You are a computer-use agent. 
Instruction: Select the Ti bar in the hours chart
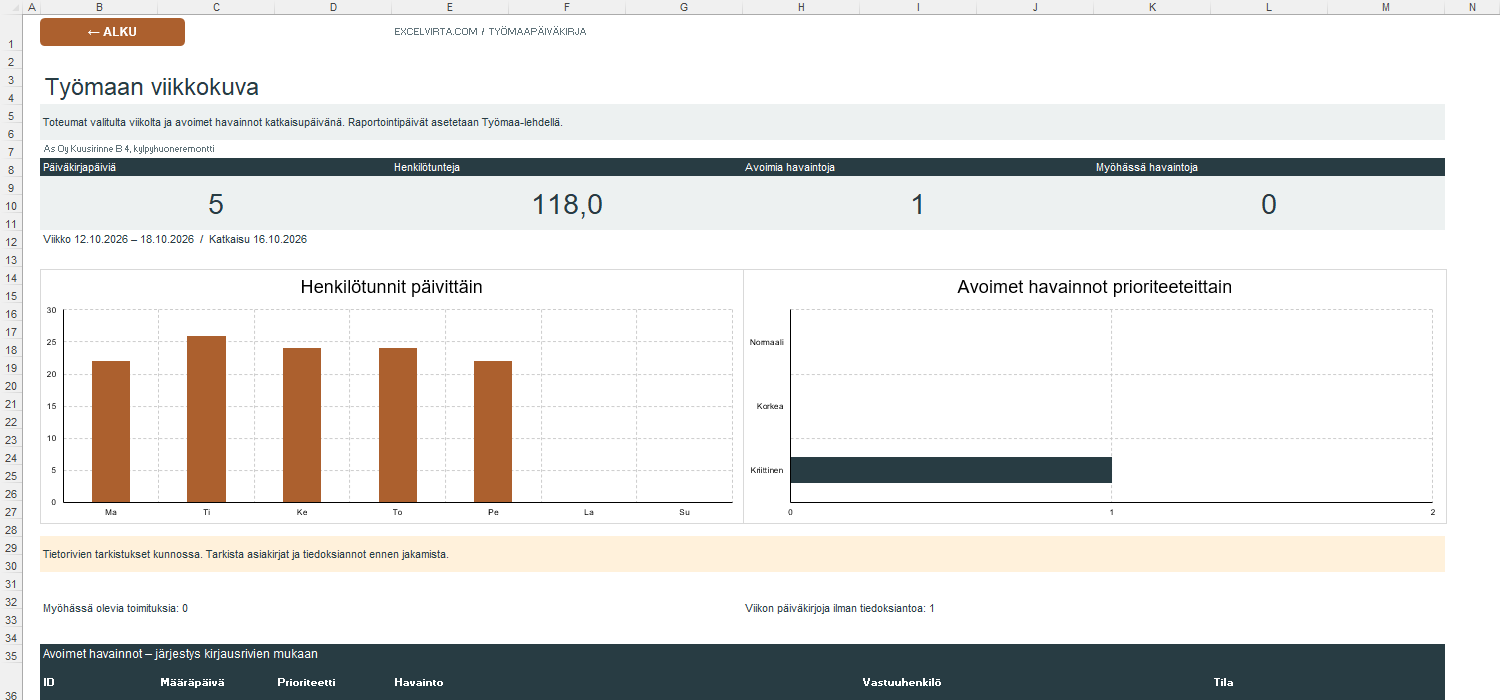pyautogui.click(x=206, y=419)
